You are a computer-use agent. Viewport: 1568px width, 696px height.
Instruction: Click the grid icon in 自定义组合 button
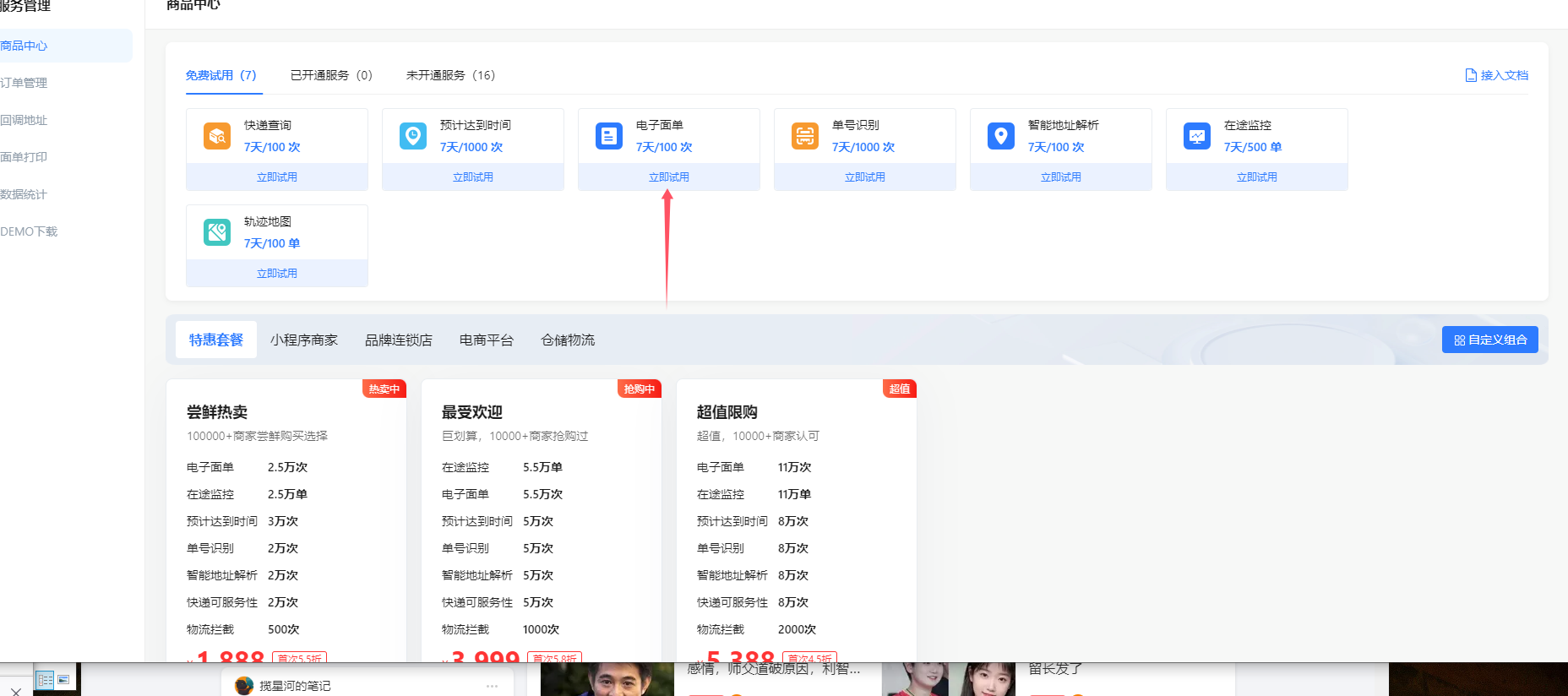tap(1459, 340)
